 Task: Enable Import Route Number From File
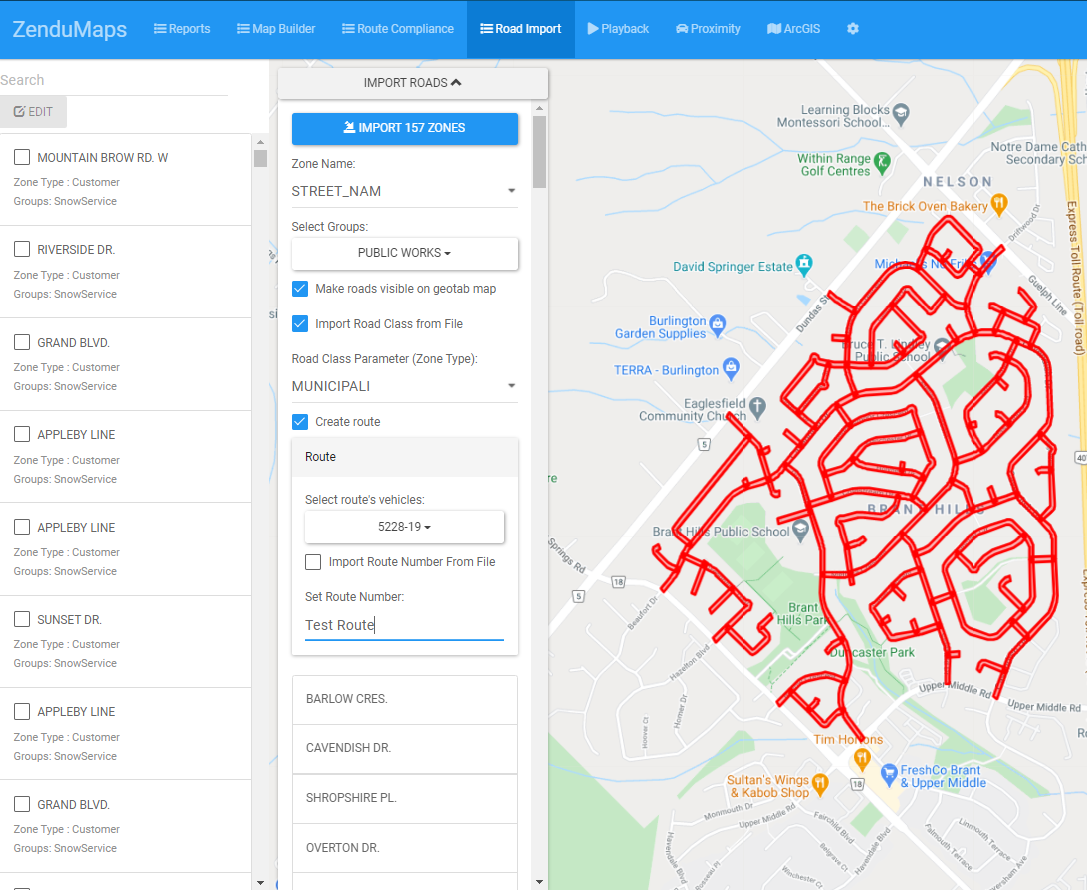(x=313, y=562)
